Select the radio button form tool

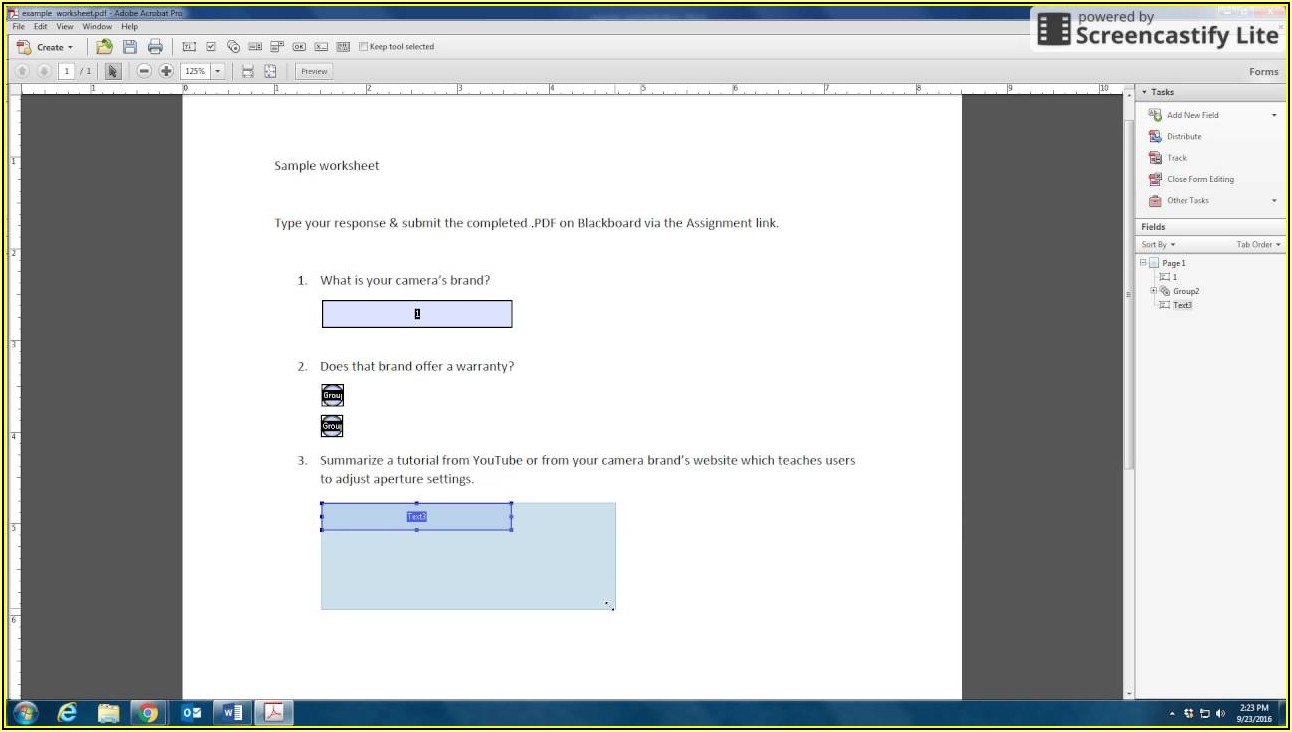point(233,47)
